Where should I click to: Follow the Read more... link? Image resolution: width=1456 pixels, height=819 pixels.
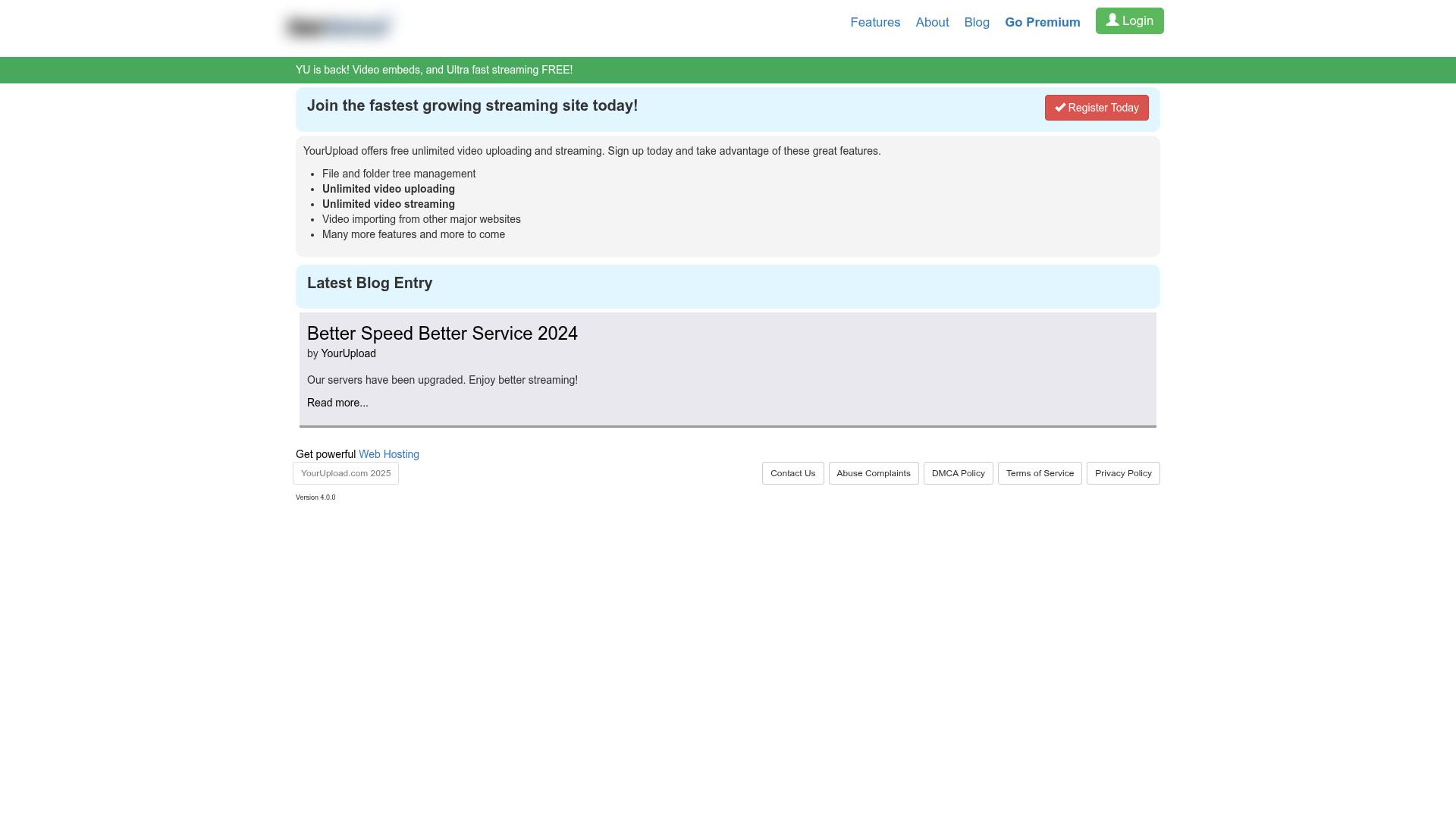337,403
